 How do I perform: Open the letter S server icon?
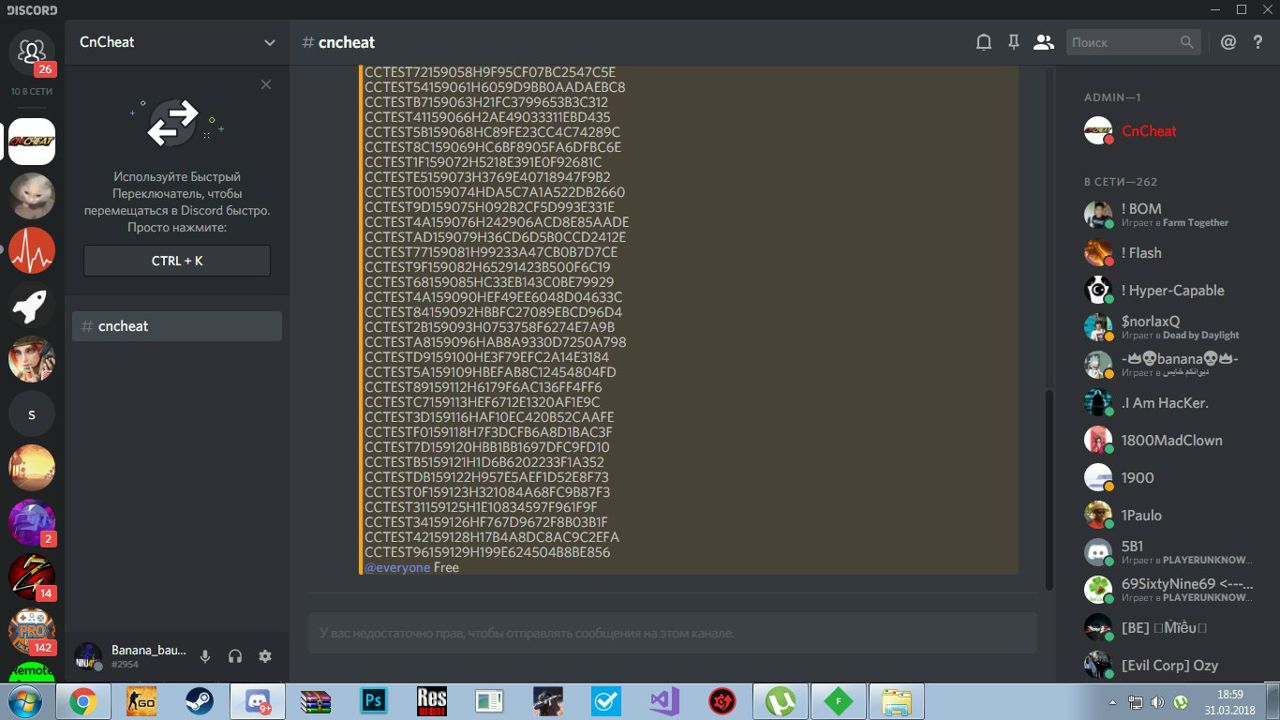click(31, 414)
